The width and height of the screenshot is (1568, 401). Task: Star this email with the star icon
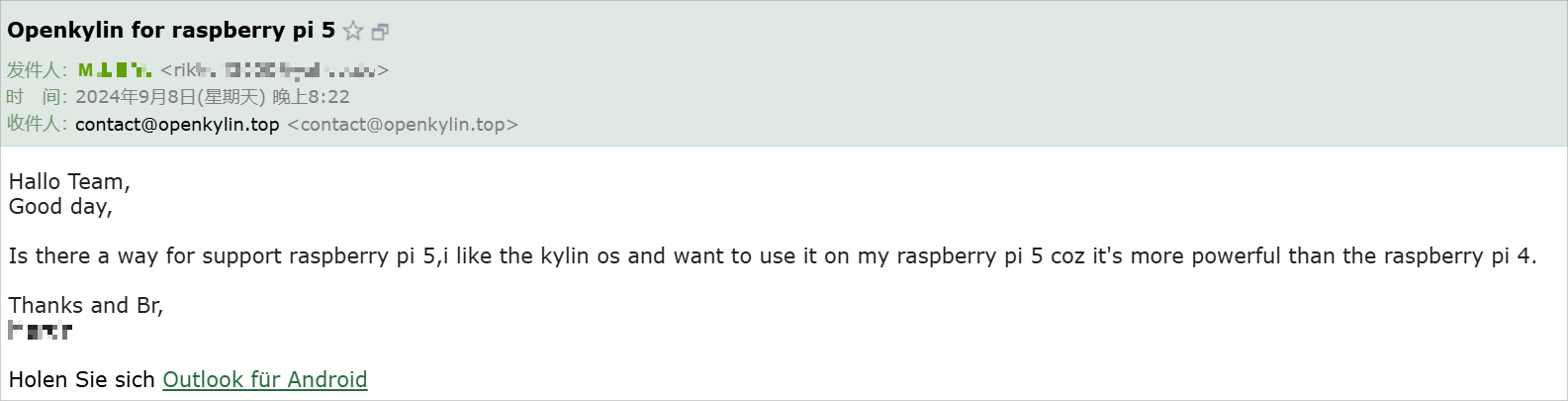(x=353, y=31)
